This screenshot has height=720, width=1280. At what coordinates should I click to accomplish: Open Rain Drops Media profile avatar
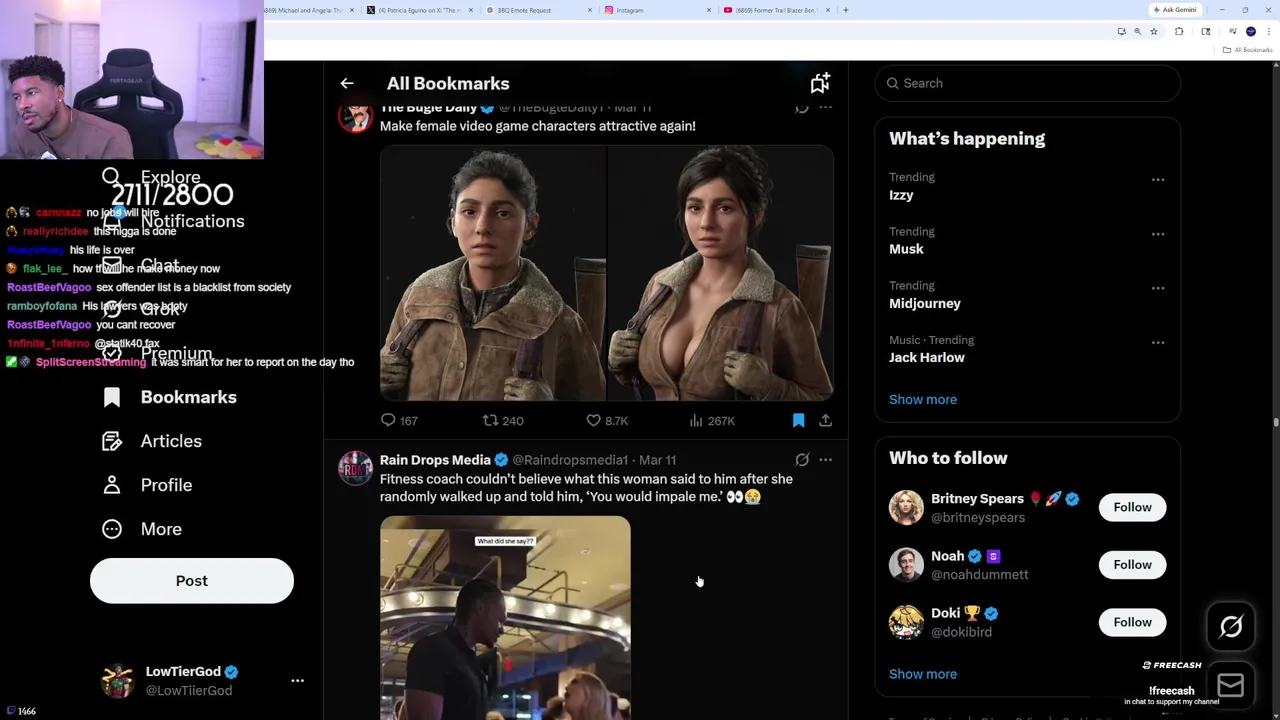pyautogui.click(x=355, y=468)
